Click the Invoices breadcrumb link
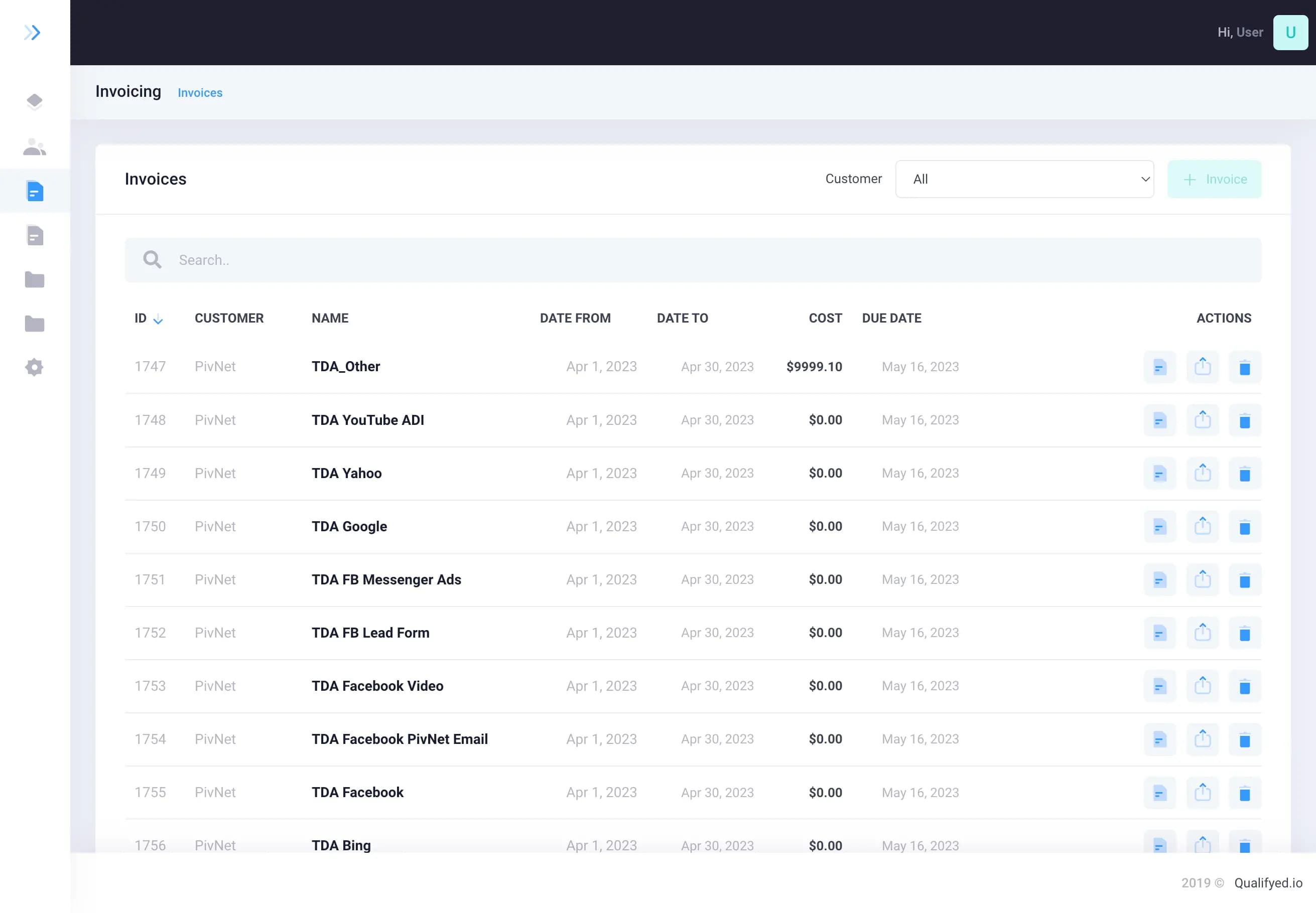This screenshot has width=1316, height=913. coord(200,93)
